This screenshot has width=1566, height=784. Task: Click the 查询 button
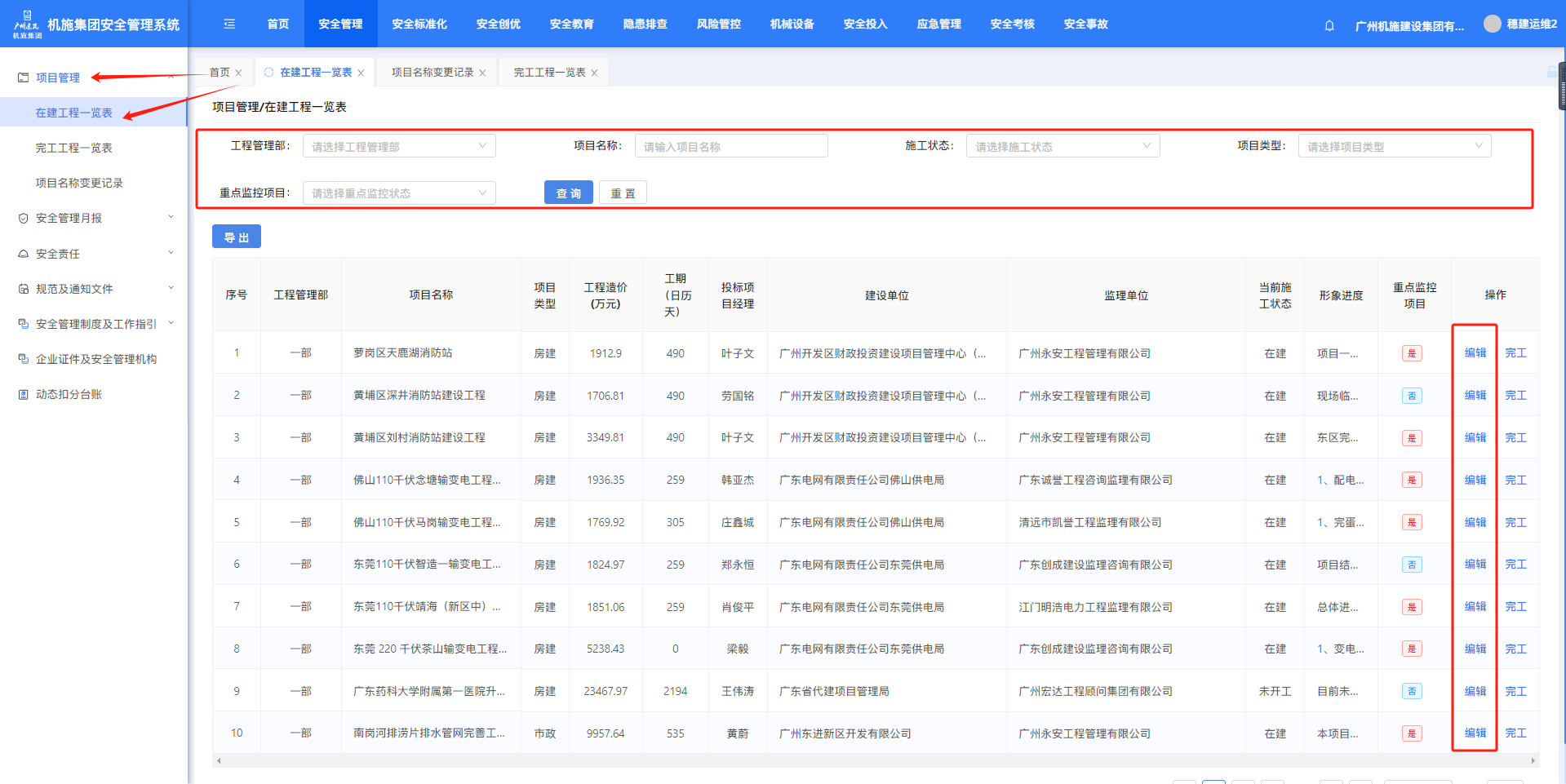tap(568, 193)
